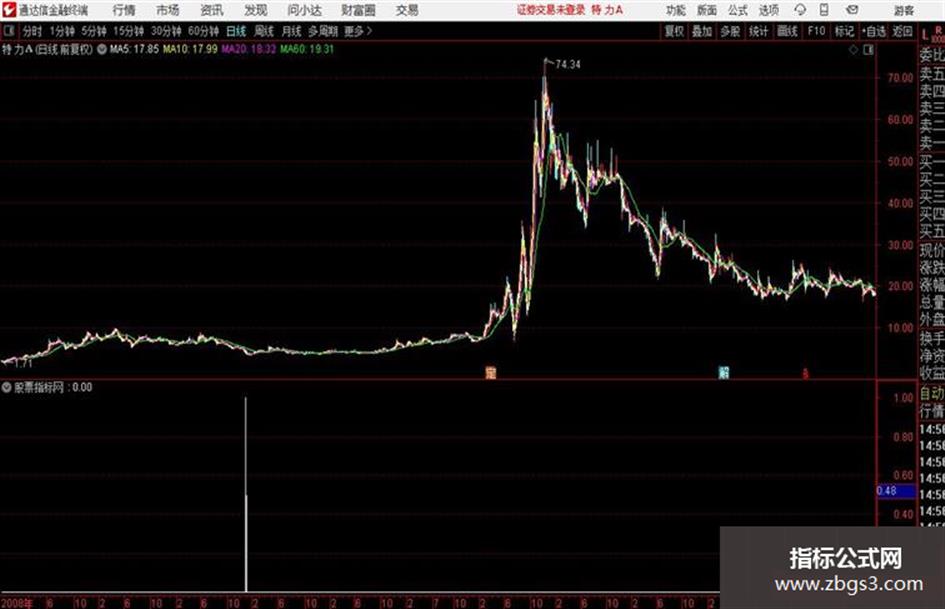Open the 行情 menu
945x609 pixels.
click(x=124, y=10)
